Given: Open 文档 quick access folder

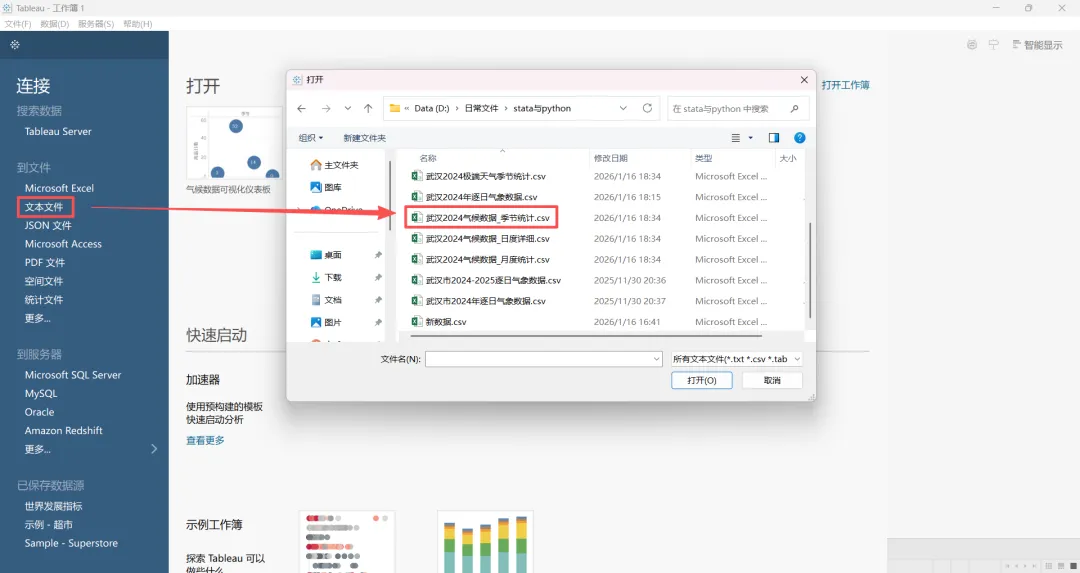Looking at the screenshot, I should click(x=326, y=300).
